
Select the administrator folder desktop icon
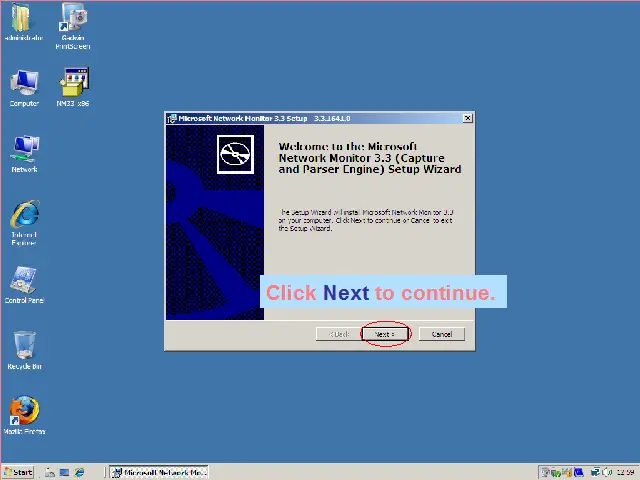23,22
